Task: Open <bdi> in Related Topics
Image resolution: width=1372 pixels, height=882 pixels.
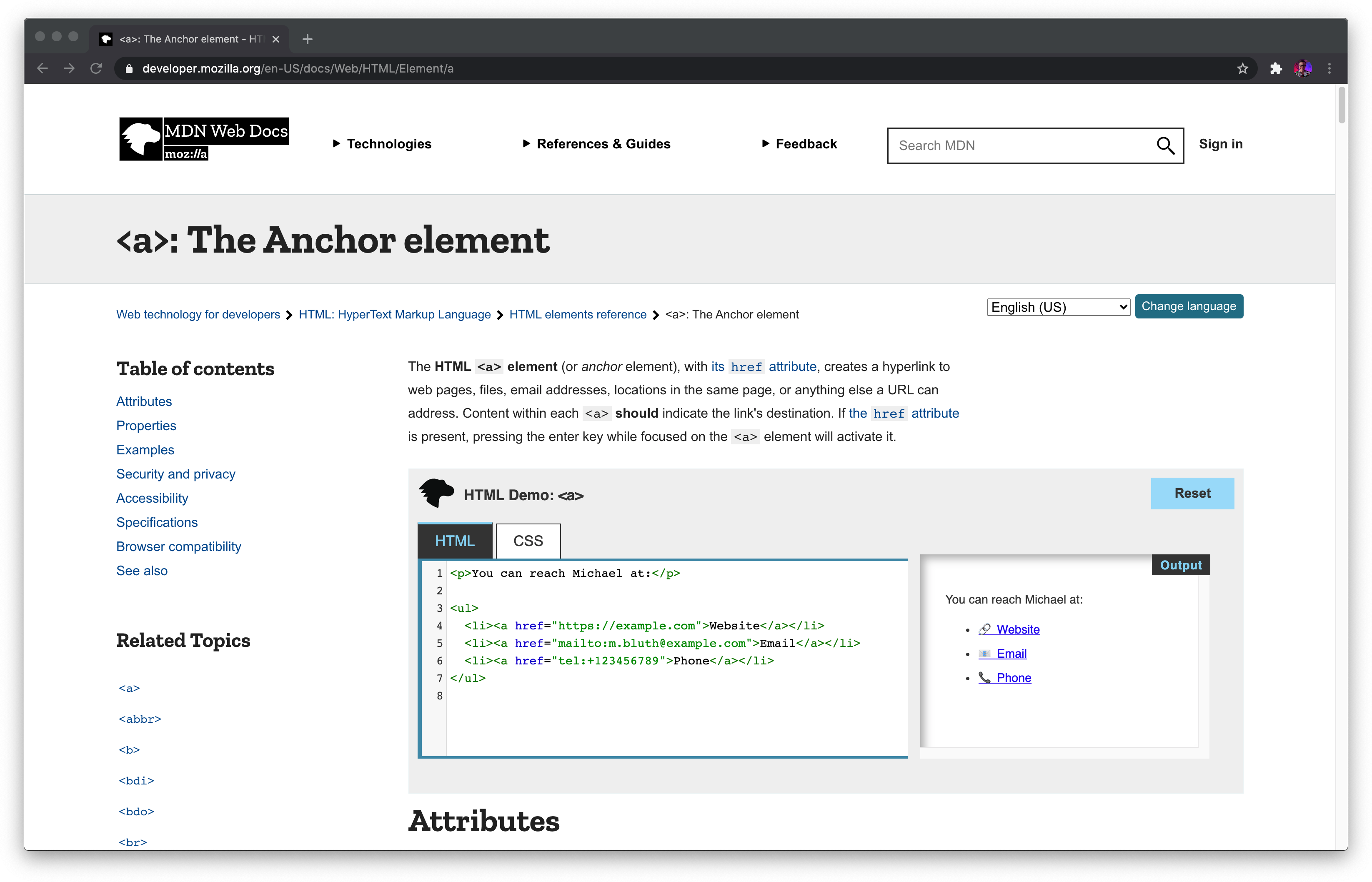Action: click(x=136, y=781)
